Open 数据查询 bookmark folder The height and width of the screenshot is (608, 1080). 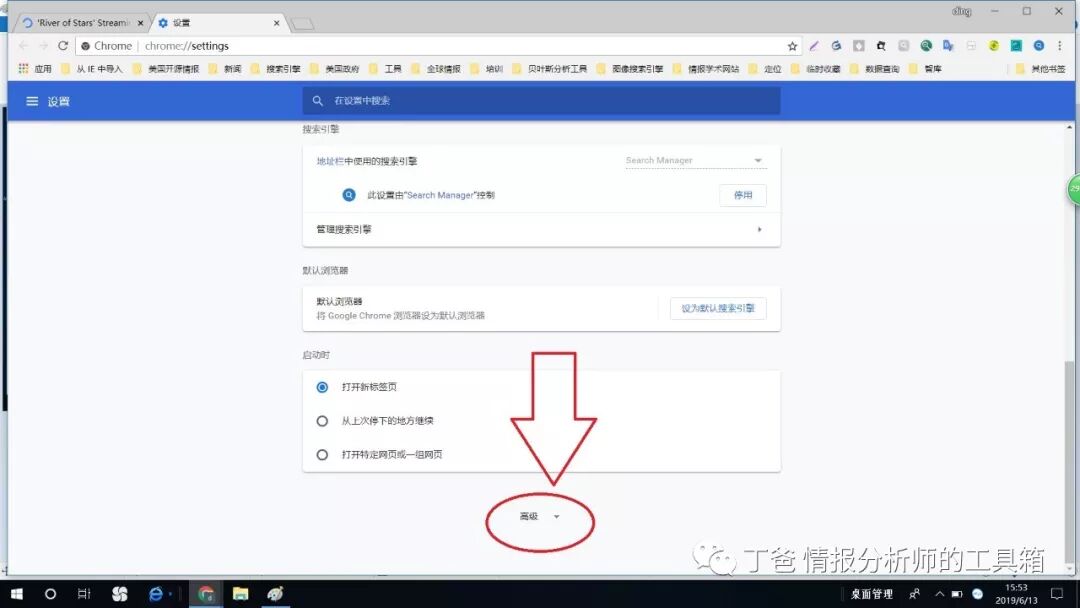[875, 69]
